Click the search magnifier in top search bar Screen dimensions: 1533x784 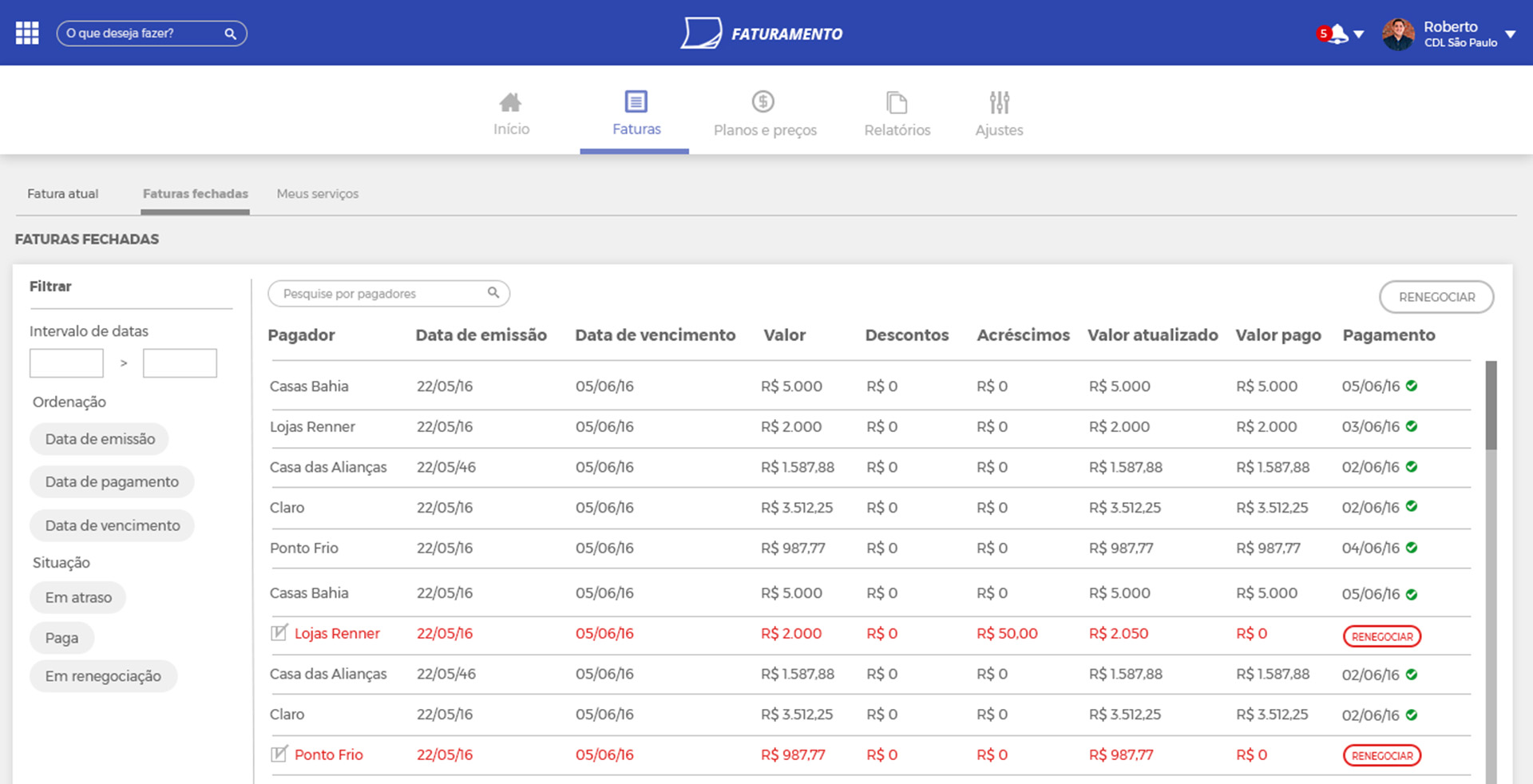coord(230,34)
